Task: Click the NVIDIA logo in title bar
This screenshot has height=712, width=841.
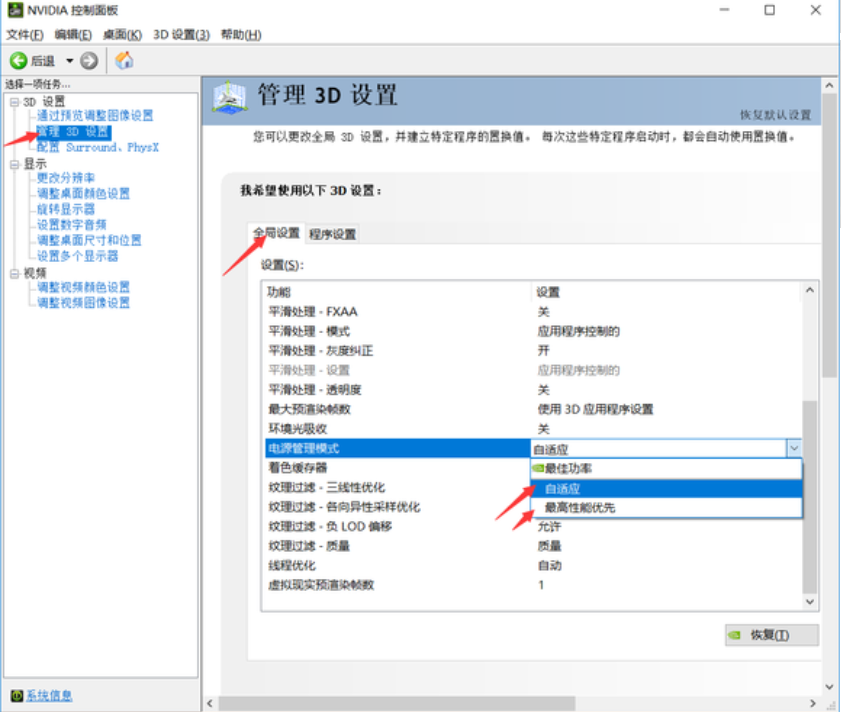Action: pos(12,11)
